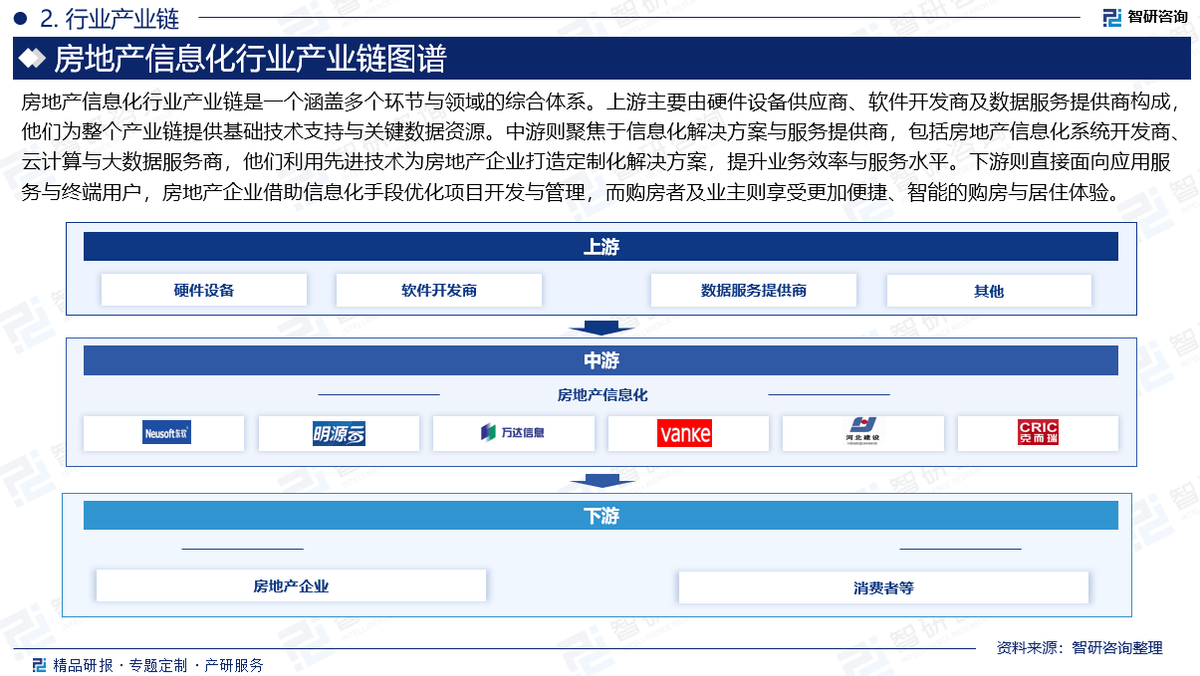Select the 明源云 logo tile
Image resolution: width=1200 pixels, height=676 pixels.
pyautogui.click(x=338, y=433)
